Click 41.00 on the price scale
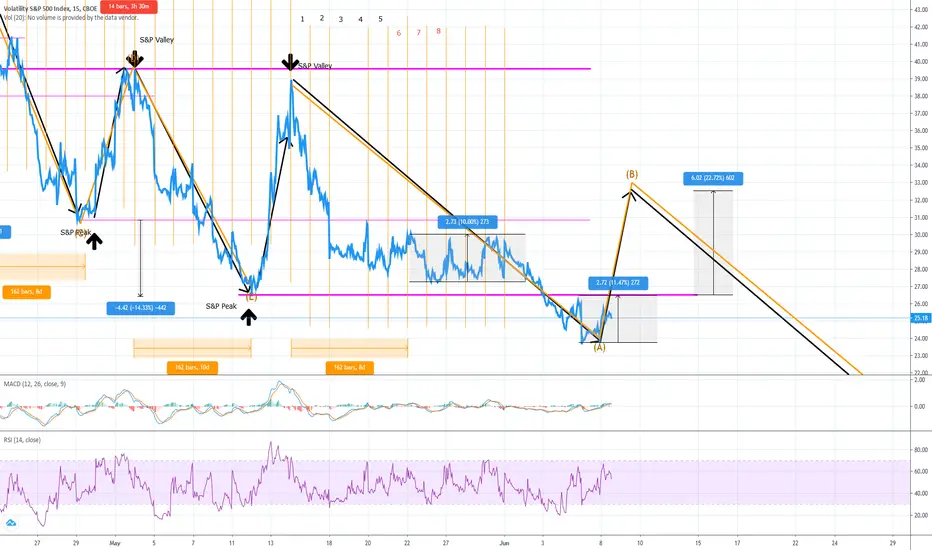 pyautogui.click(x=921, y=44)
